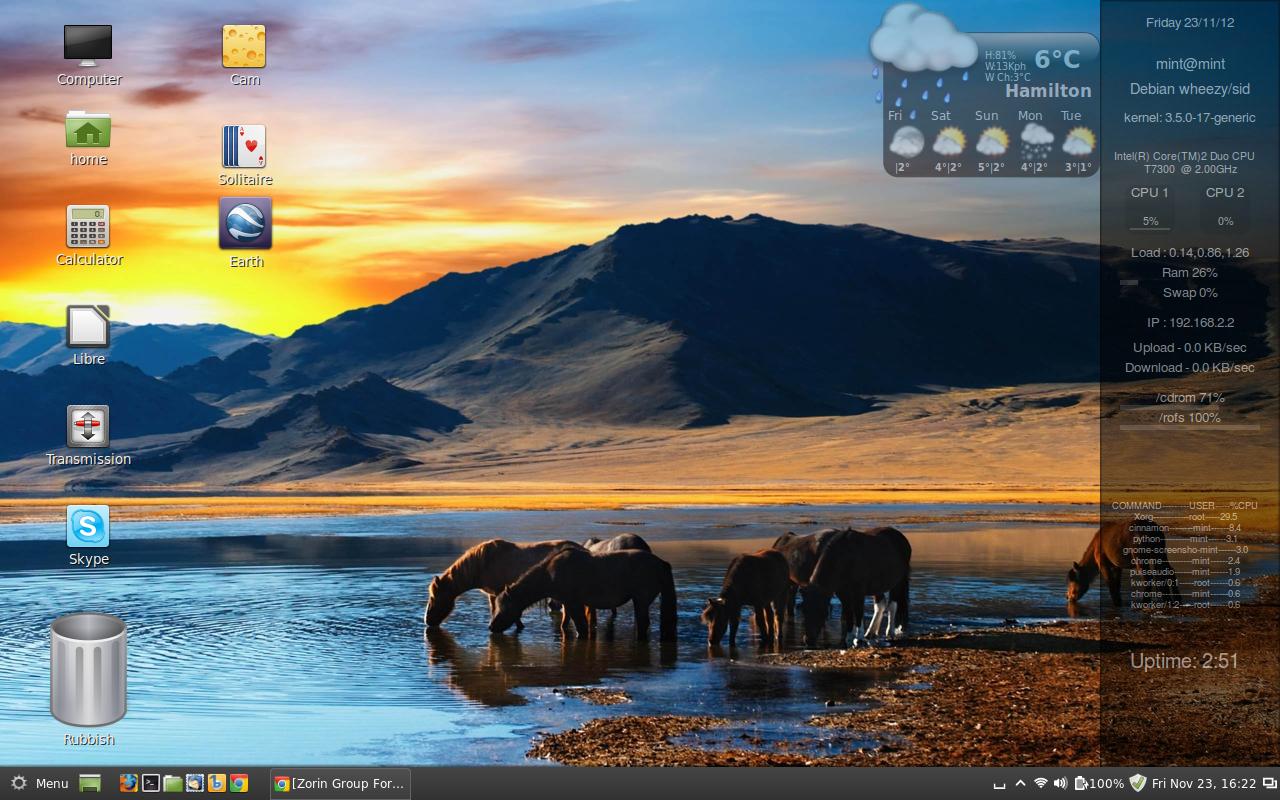Open the volume control applet
The width and height of the screenshot is (1280, 800).
click(x=1060, y=783)
